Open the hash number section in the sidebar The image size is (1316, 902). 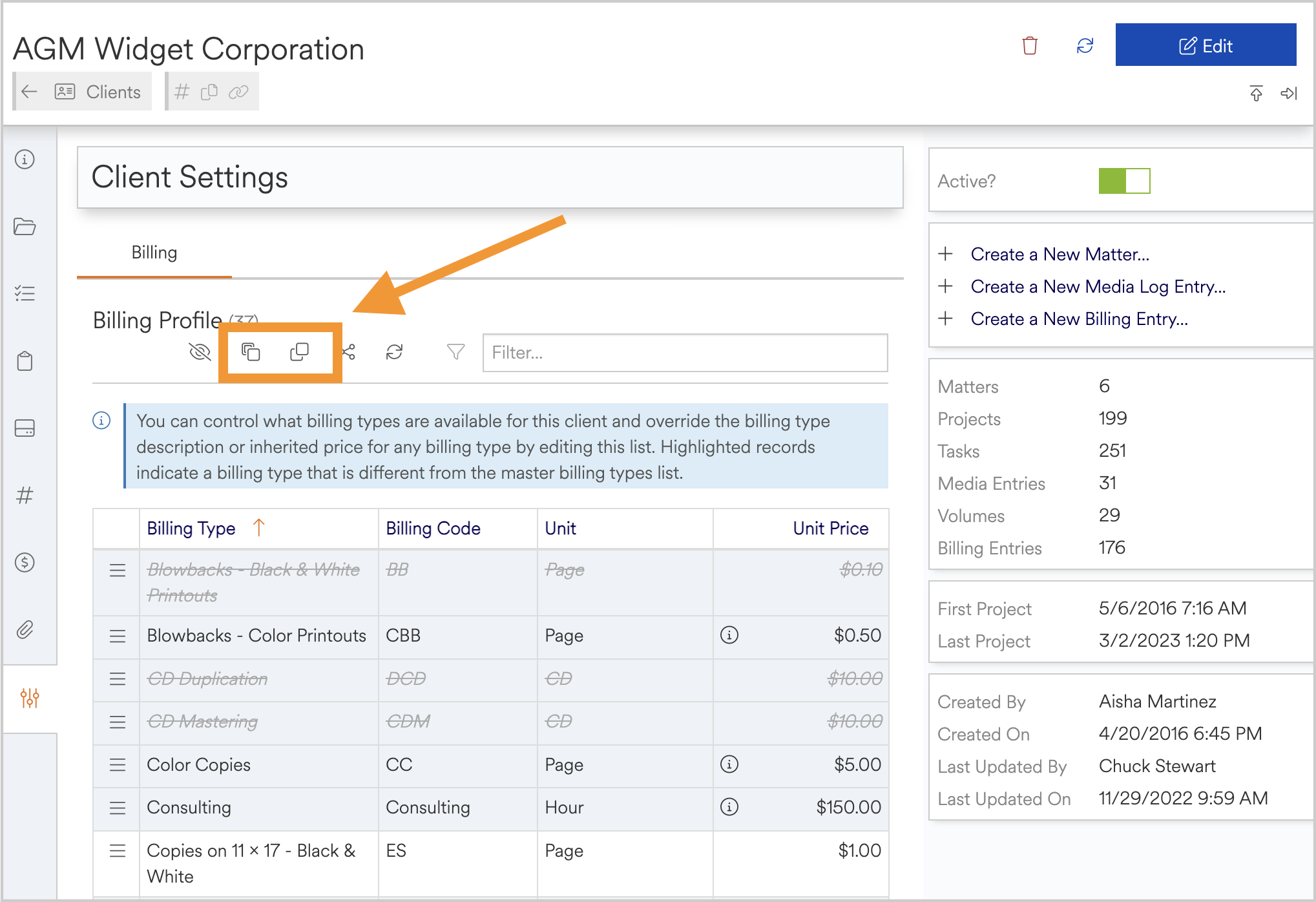(x=25, y=496)
